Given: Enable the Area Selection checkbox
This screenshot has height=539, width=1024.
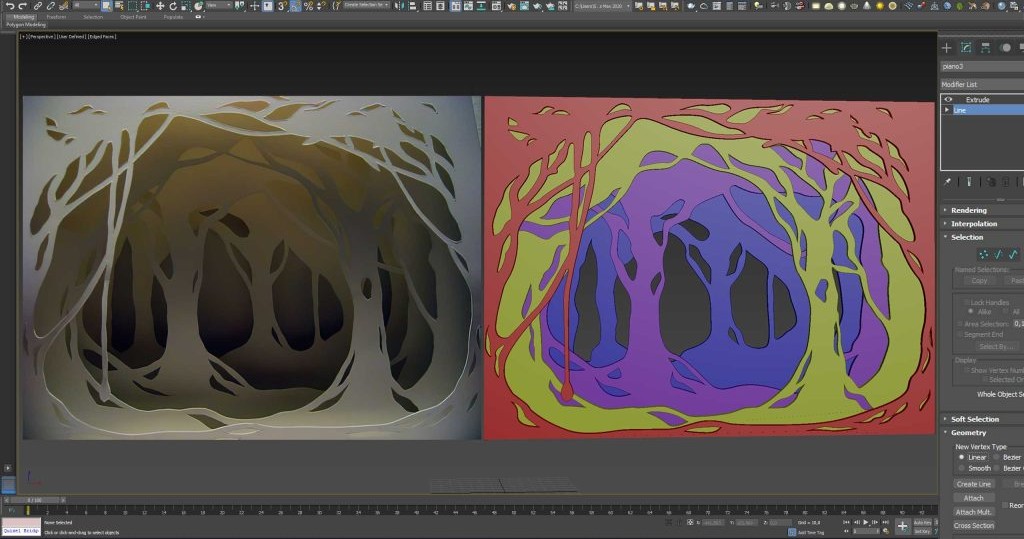Looking at the screenshot, I should tap(961, 324).
